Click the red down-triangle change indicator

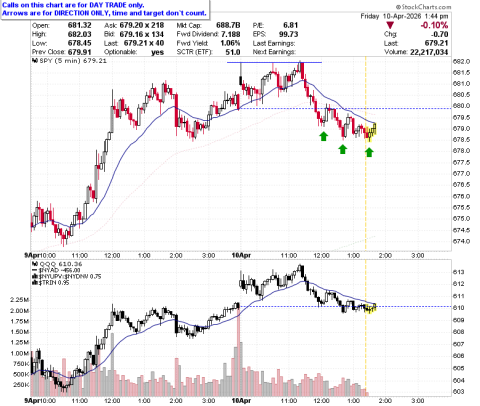pyautogui.click(x=390, y=25)
